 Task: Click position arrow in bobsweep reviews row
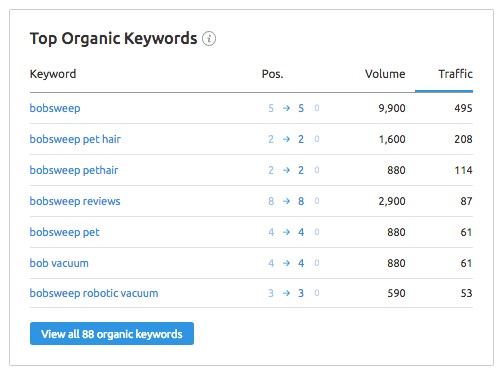286,201
